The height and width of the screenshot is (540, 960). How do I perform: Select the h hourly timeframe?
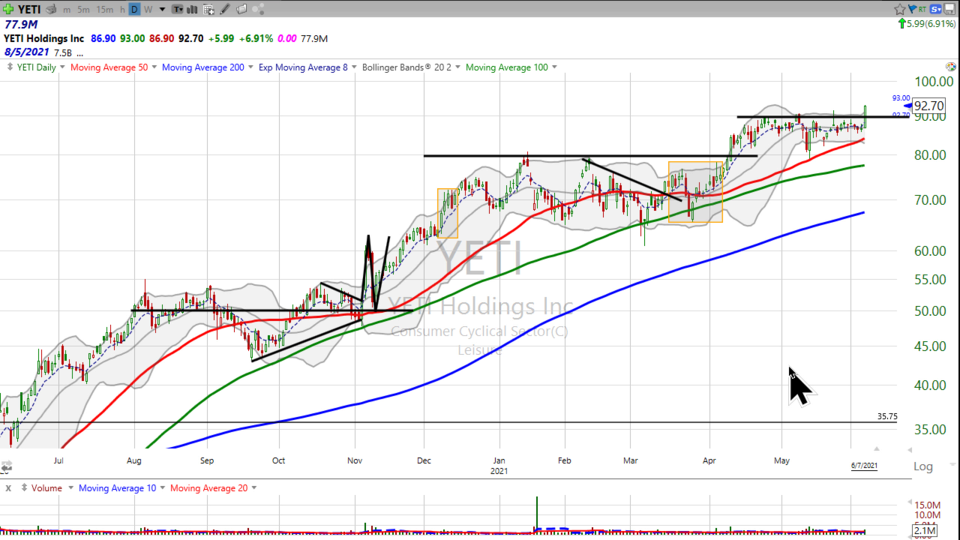point(122,9)
